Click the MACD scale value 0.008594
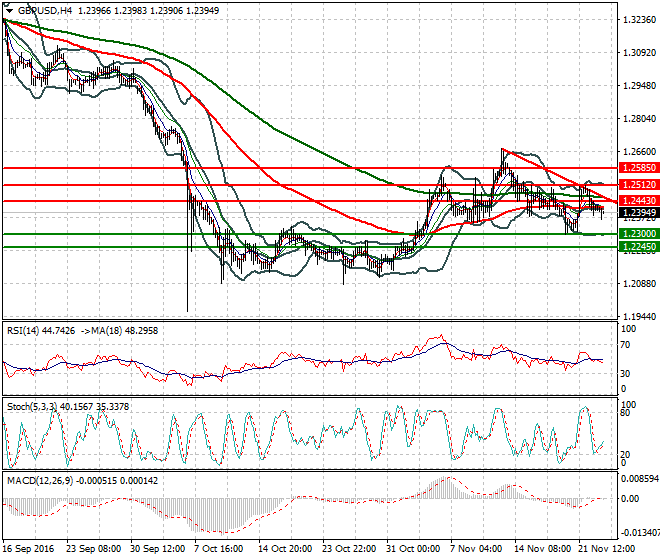The width and height of the screenshot is (660, 560). (640, 479)
